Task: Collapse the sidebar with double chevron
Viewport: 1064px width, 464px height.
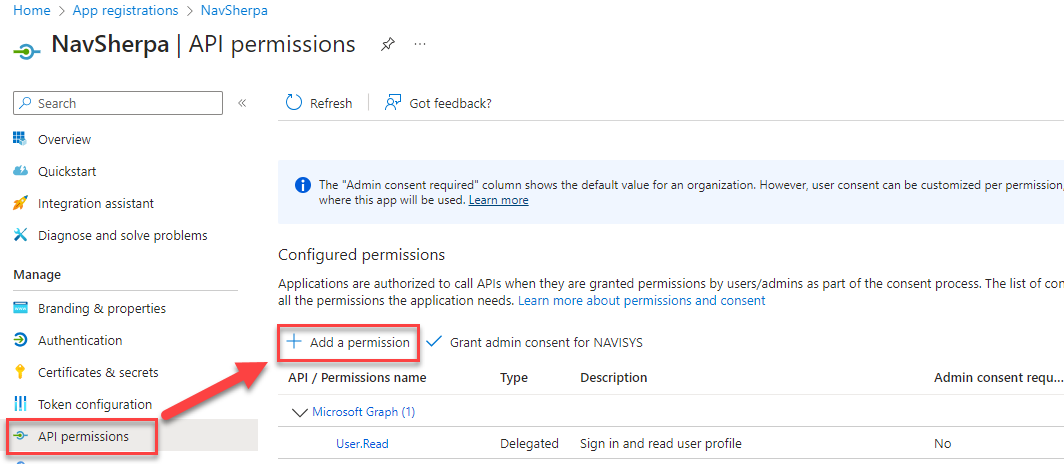Action: pos(242,103)
